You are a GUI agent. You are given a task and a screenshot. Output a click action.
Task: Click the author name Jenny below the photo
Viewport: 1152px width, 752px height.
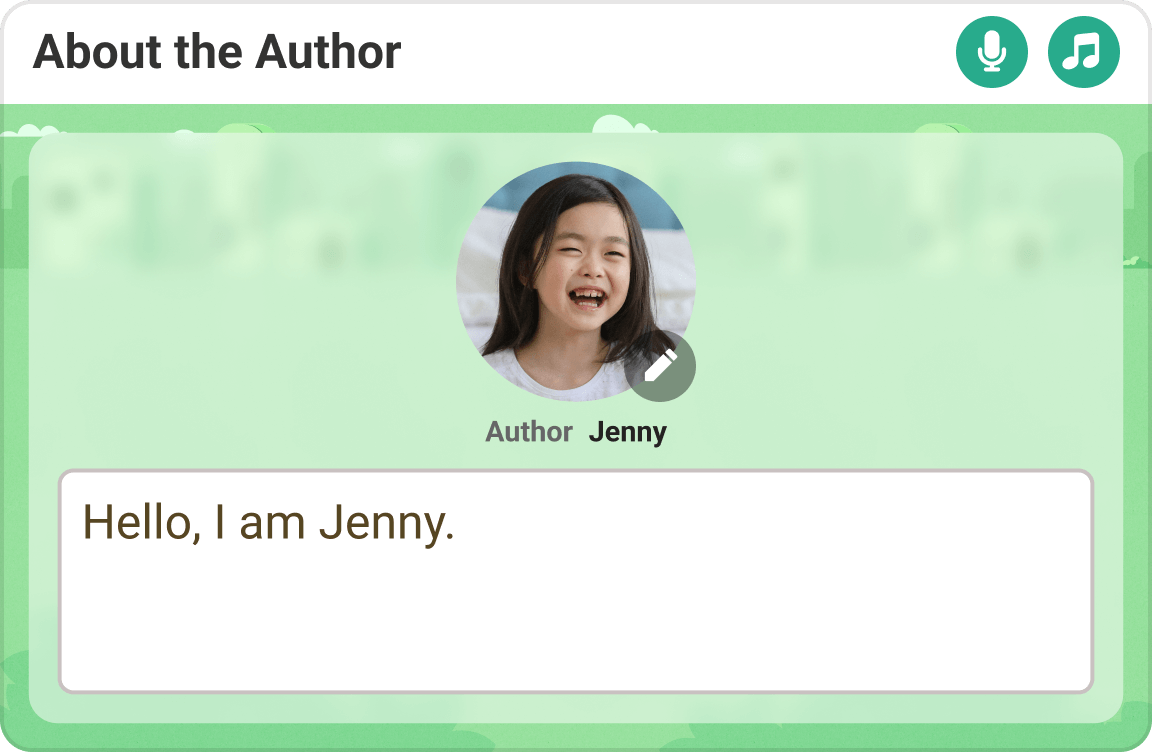627,432
